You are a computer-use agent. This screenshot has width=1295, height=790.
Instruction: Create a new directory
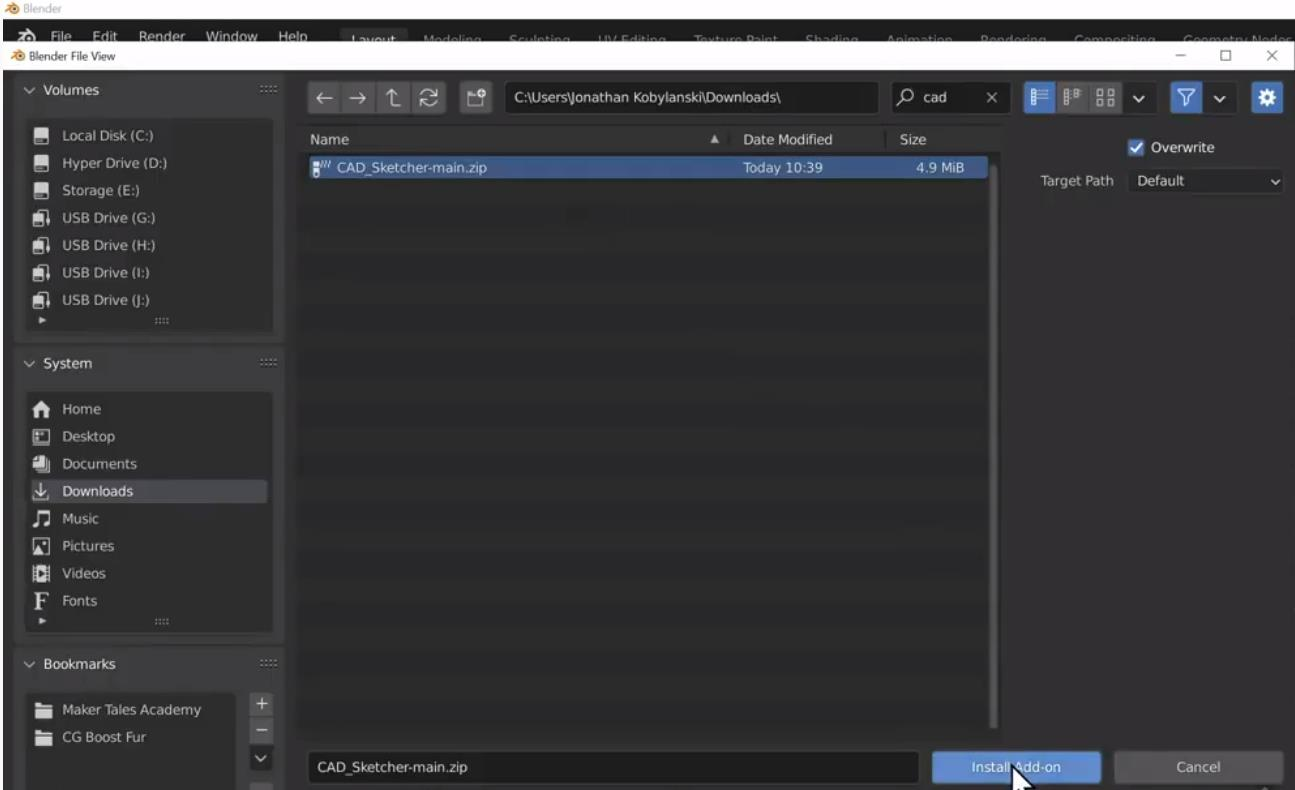click(476, 98)
